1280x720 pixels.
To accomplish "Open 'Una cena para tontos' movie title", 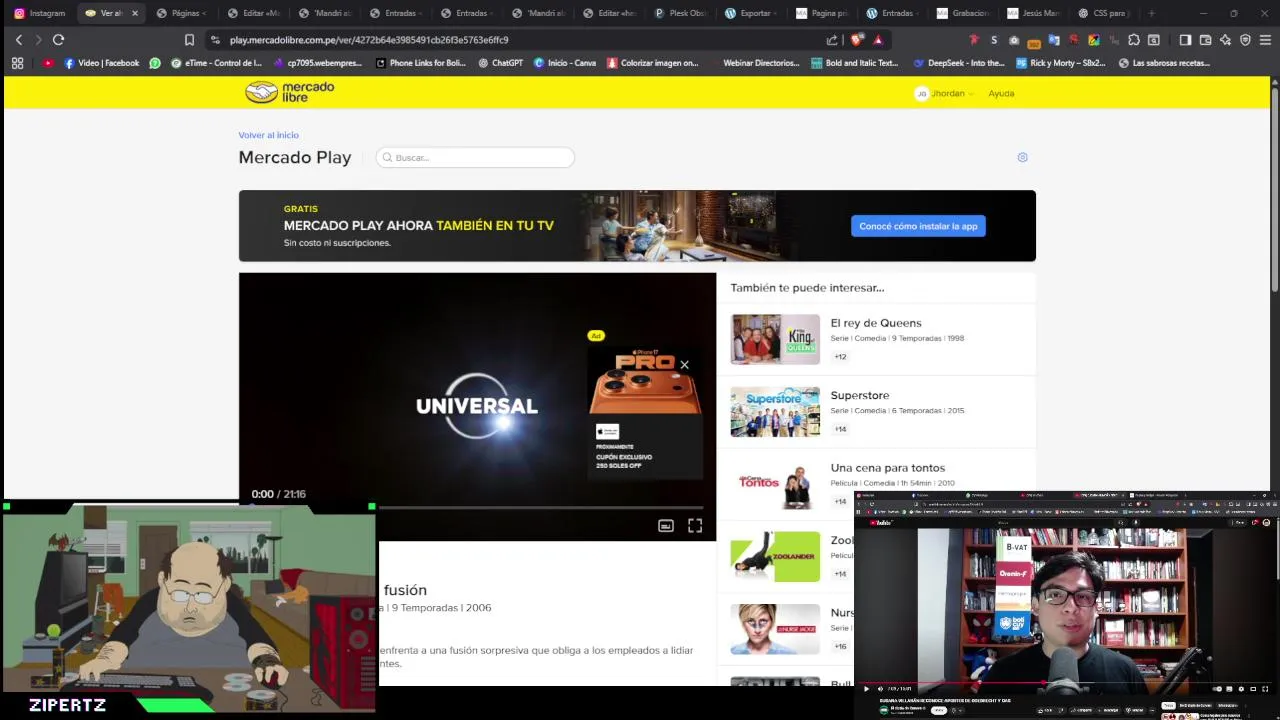I will (887, 467).
